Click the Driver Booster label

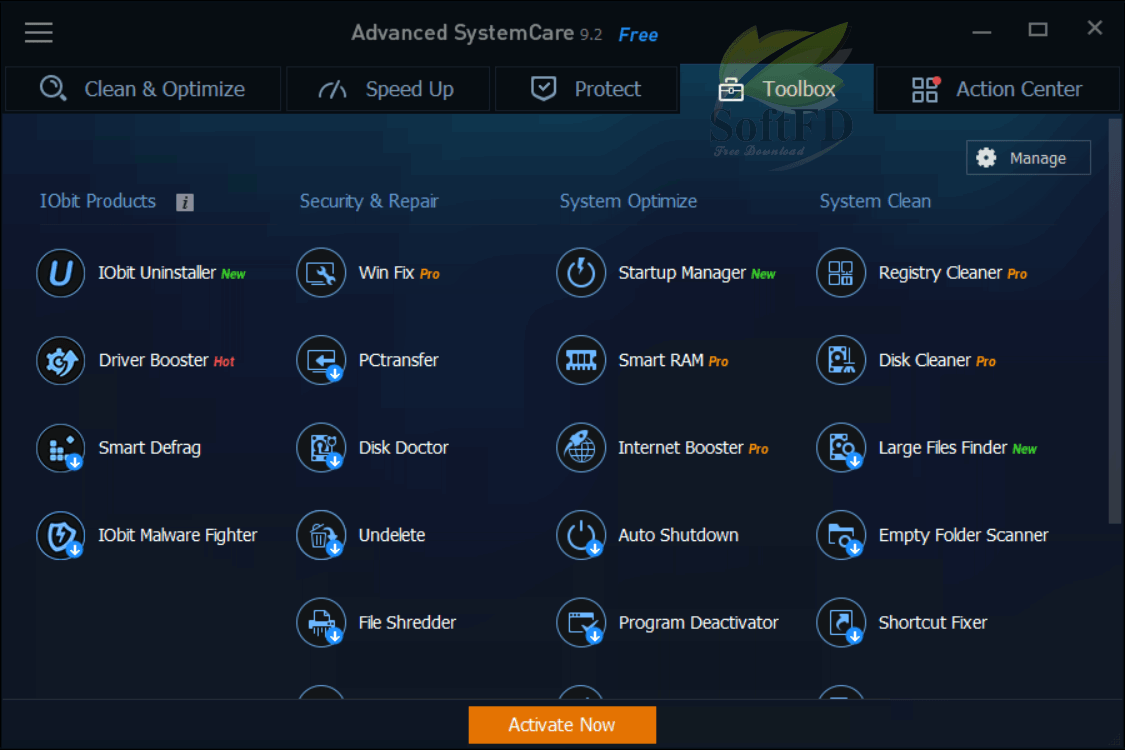[x=154, y=360]
